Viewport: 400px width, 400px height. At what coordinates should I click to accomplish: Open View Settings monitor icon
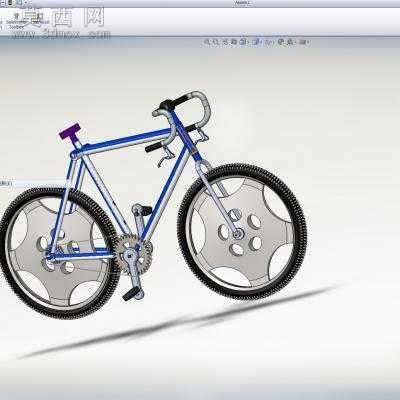(304, 42)
